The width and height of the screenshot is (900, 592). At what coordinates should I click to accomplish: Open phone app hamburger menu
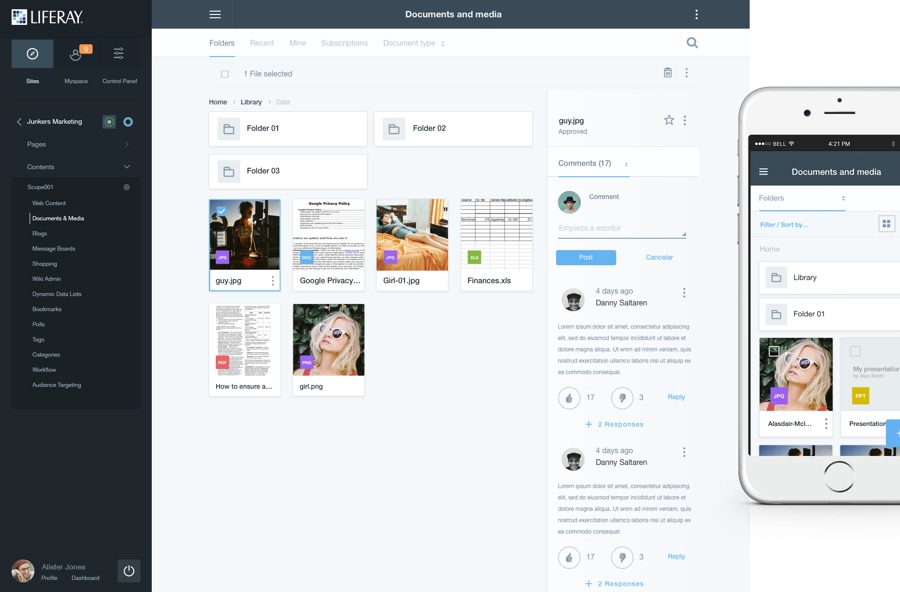(763, 172)
